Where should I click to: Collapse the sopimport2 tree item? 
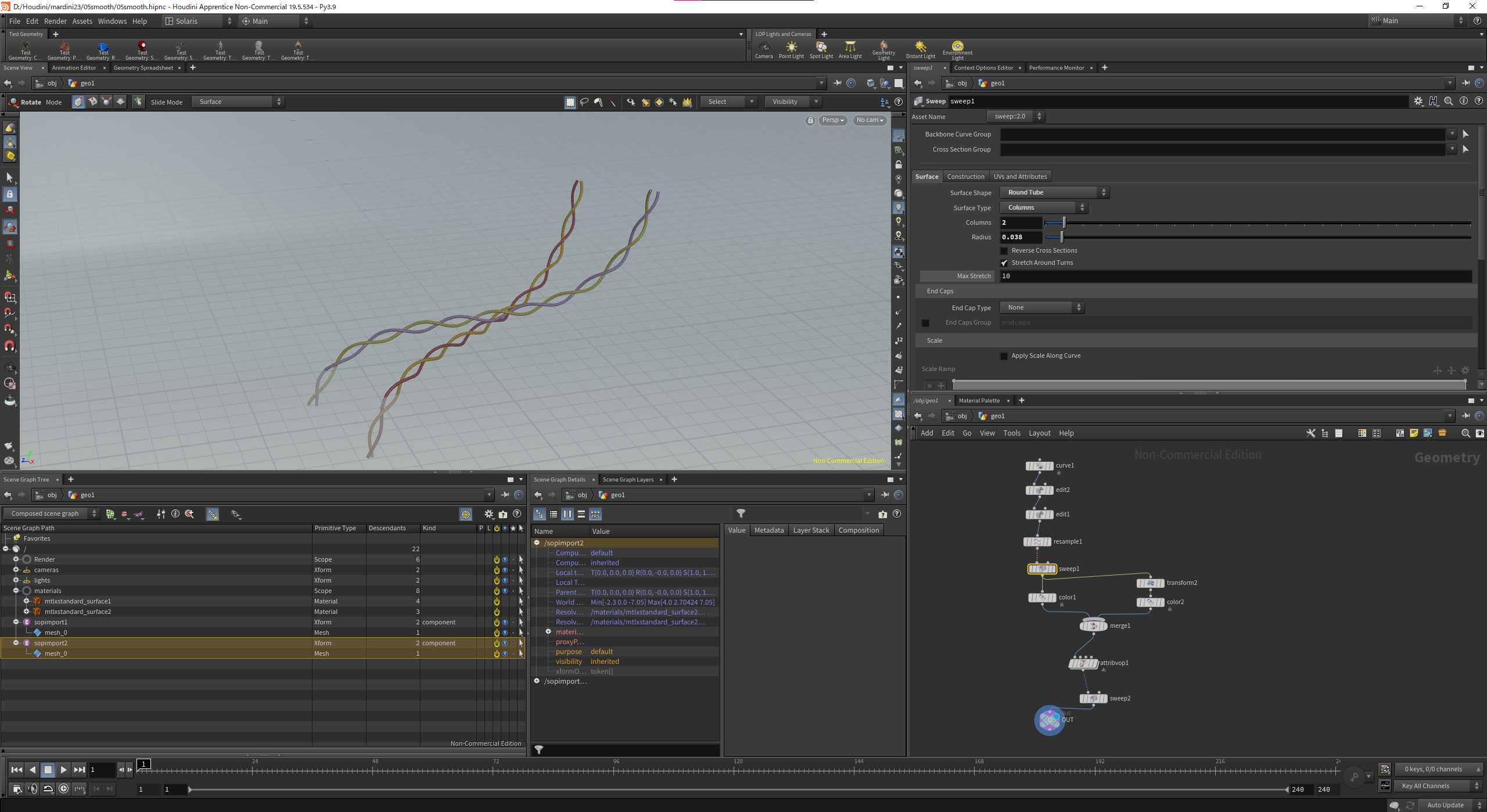pyautogui.click(x=16, y=643)
